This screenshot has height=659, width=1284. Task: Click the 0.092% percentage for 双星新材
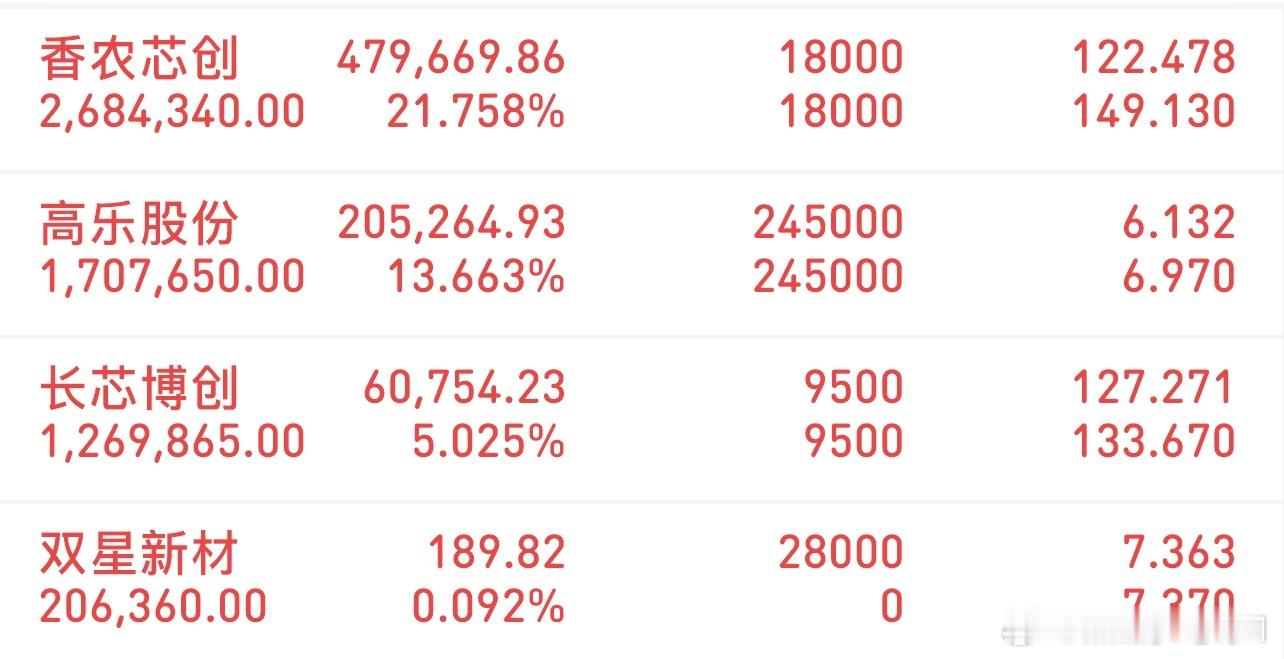(x=479, y=605)
